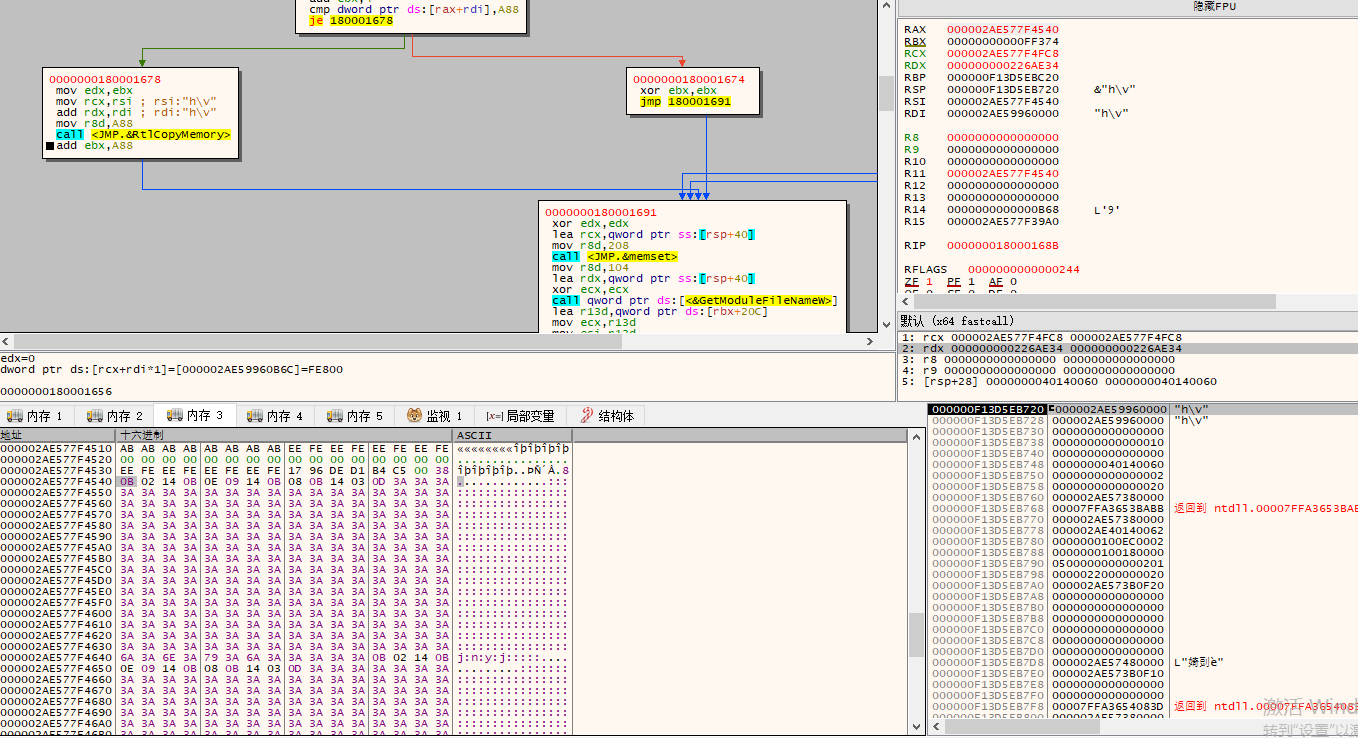Screen dimensions: 1358x738
Task: Click the add ebx,A88 instruction in graph
Action: [94, 146]
